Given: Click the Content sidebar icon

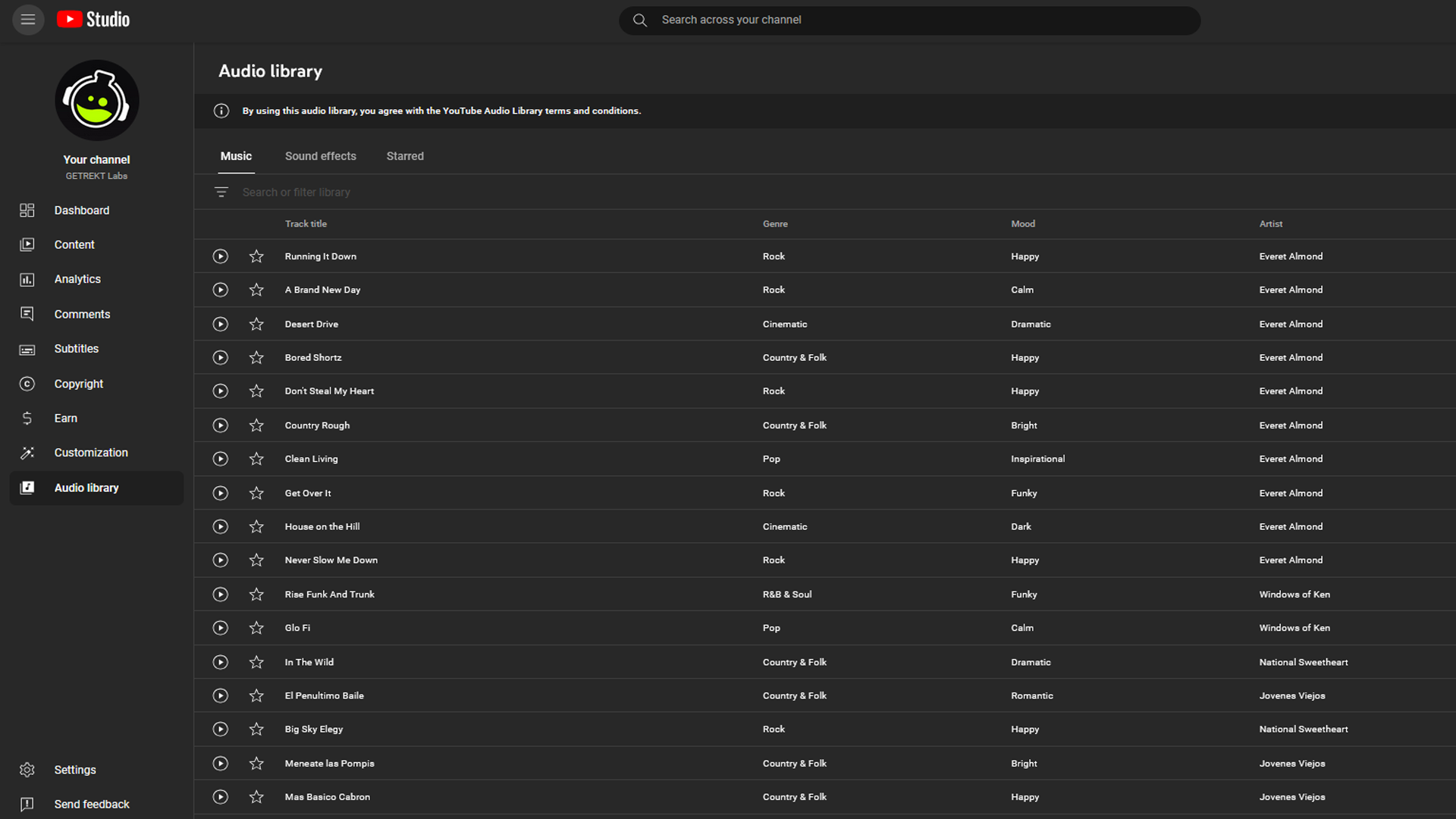Looking at the screenshot, I should point(27,244).
